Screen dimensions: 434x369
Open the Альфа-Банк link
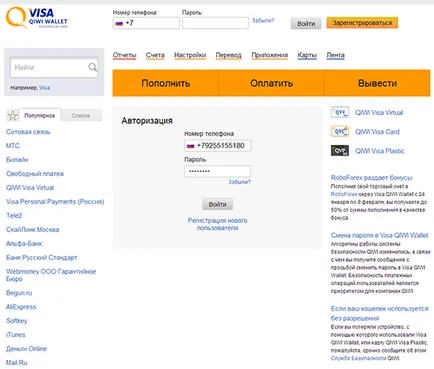pyautogui.click(x=24, y=244)
